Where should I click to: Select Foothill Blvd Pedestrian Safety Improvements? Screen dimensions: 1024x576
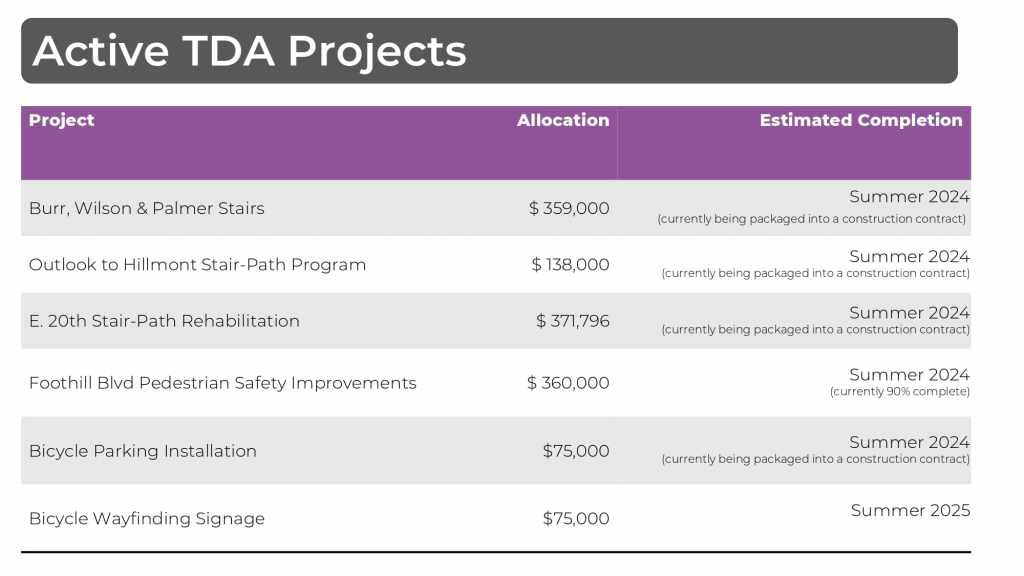coord(222,383)
